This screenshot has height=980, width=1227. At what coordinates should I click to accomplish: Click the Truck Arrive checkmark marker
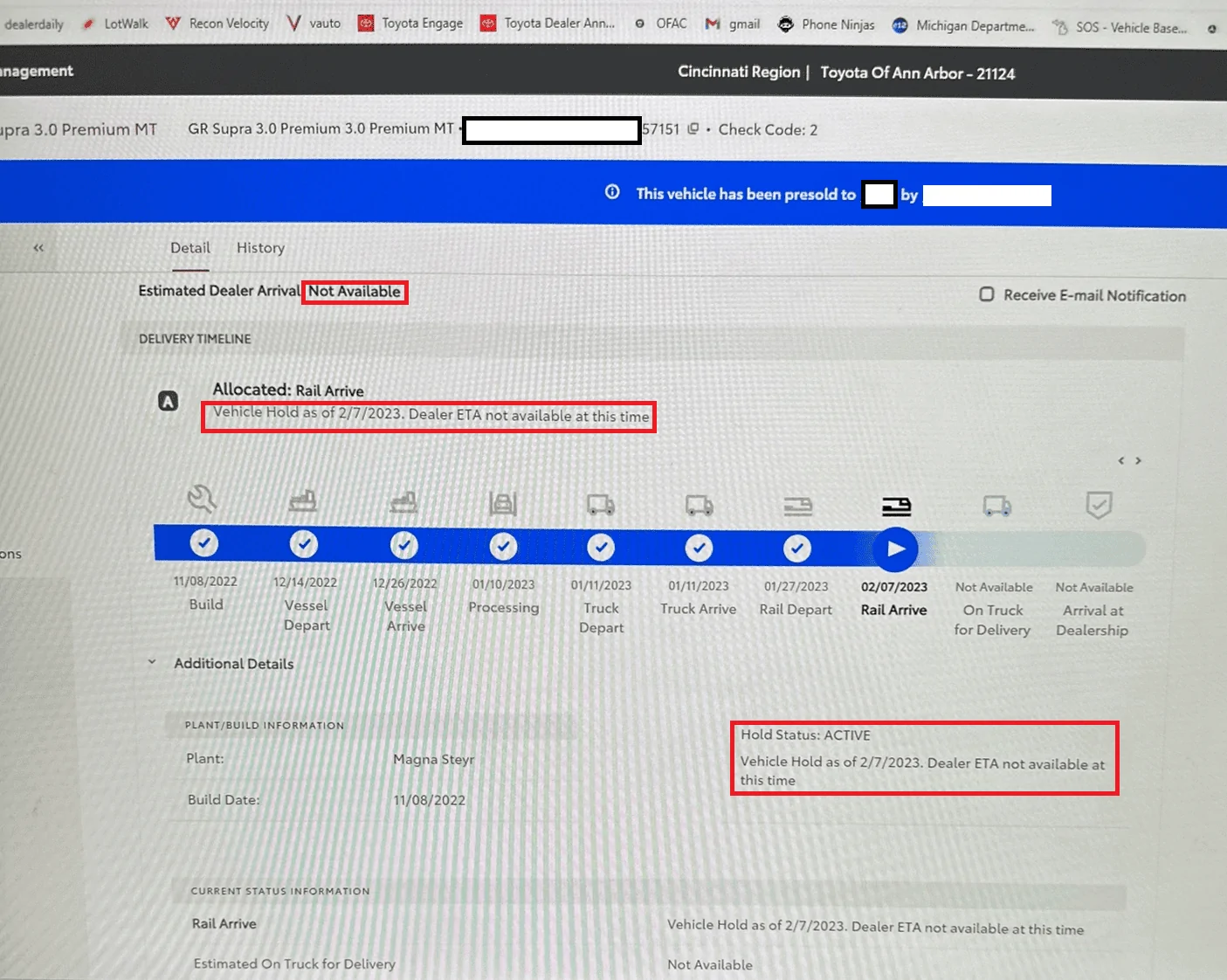(x=699, y=548)
